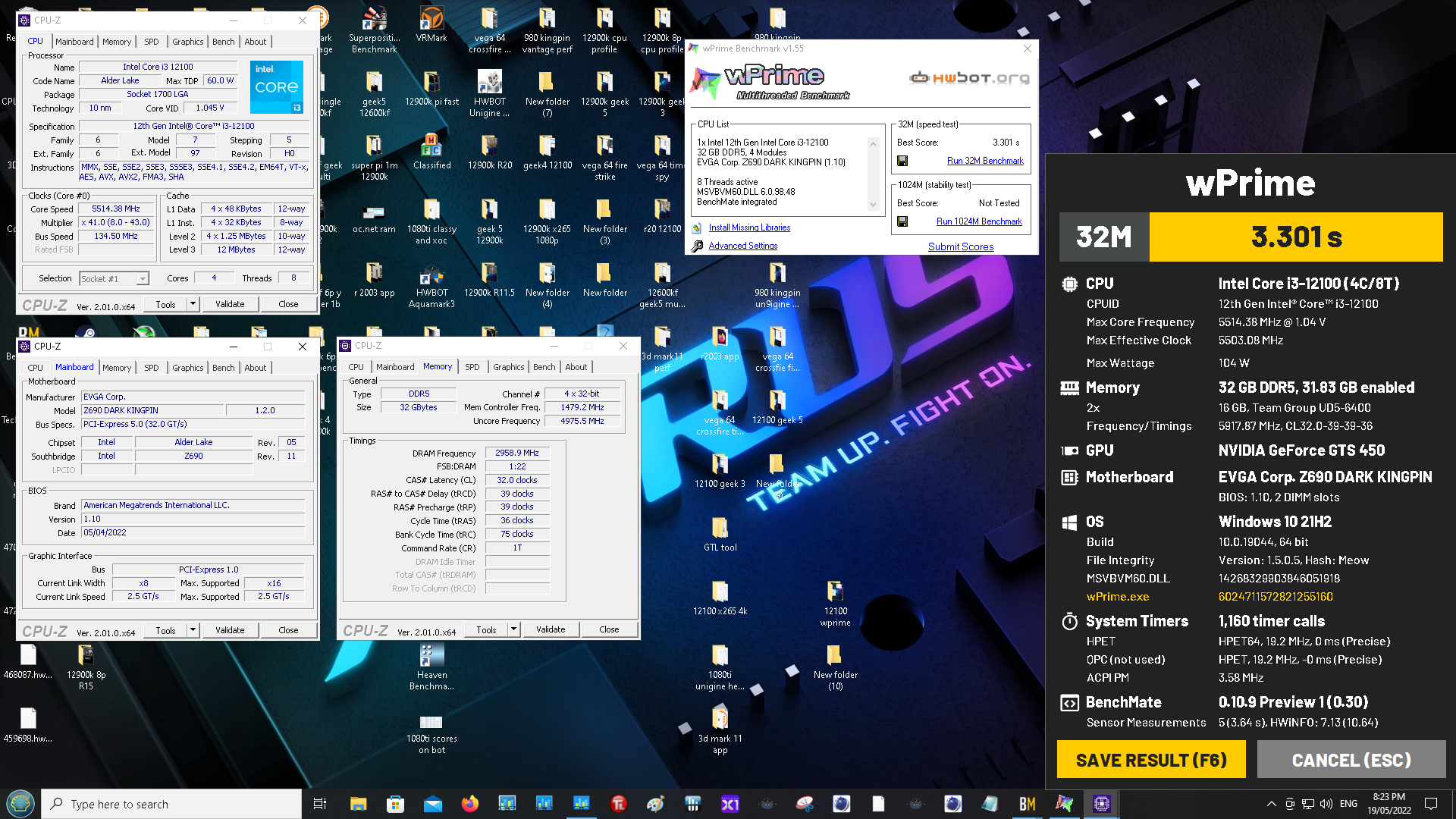Open SPD tab in Memory CPU-Z window
The image size is (1456, 819).
[x=472, y=367]
